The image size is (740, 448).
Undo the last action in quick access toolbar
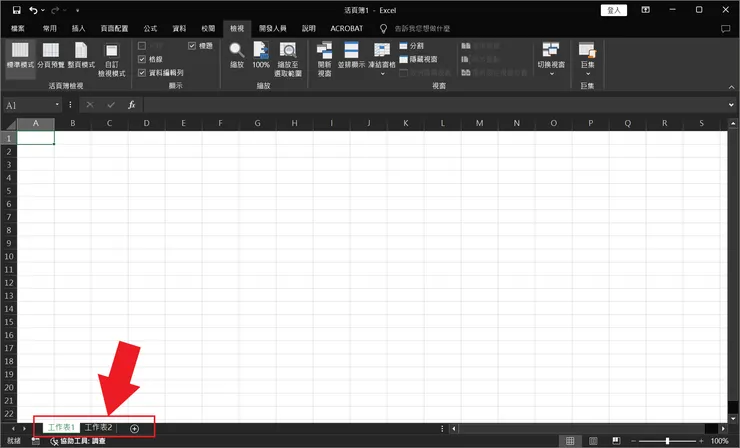coord(33,10)
